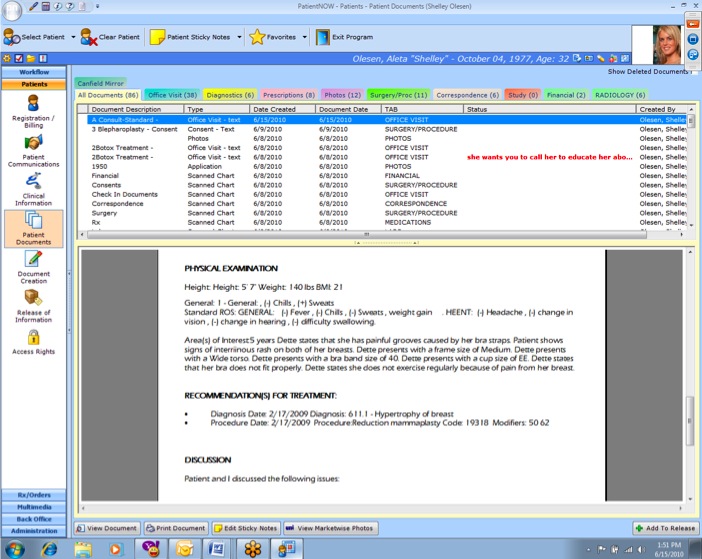The height and width of the screenshot is (559, 702).
Task: Select the 3 Blepharoplasty - Consent row
Action: [x=383, y=129]
